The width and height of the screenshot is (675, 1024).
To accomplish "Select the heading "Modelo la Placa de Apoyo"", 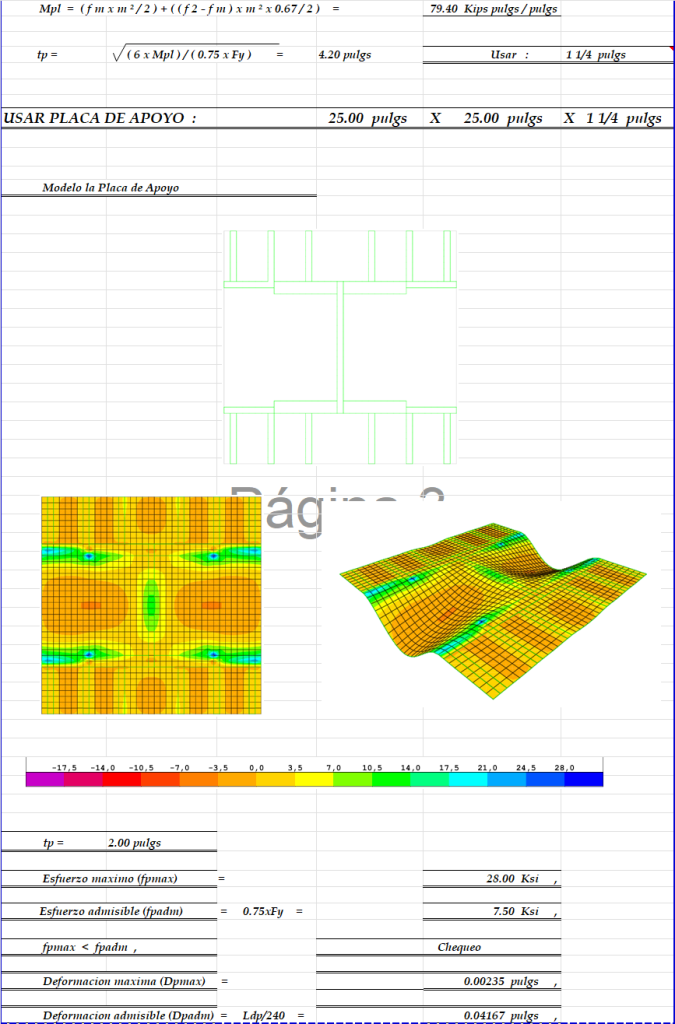I will coord(110,187).
